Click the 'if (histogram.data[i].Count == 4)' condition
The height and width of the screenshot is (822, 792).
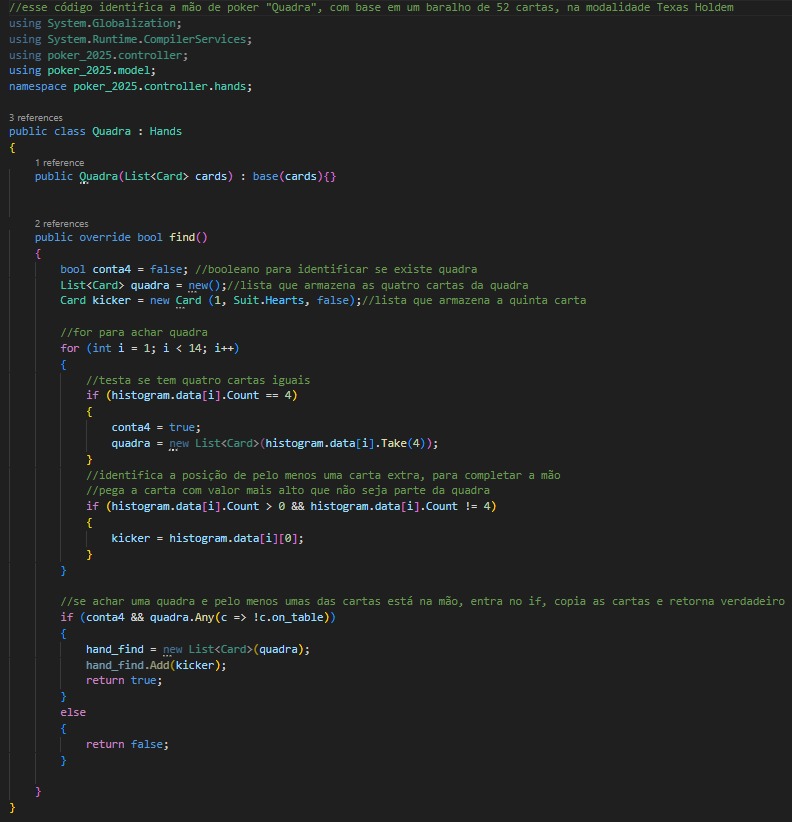pos(191,395)
